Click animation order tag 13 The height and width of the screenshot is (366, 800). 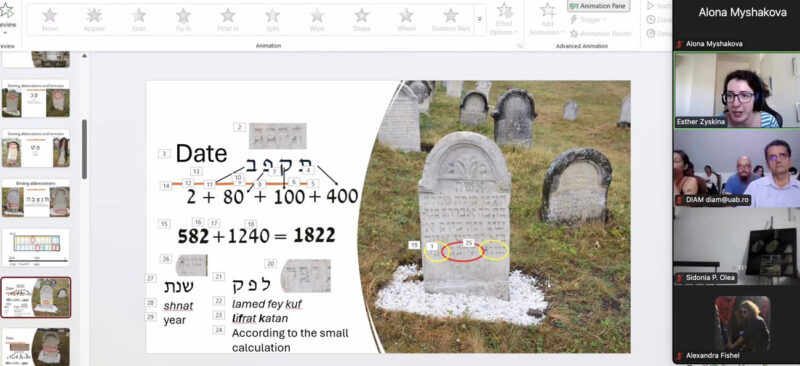click(x=196, y=172)
